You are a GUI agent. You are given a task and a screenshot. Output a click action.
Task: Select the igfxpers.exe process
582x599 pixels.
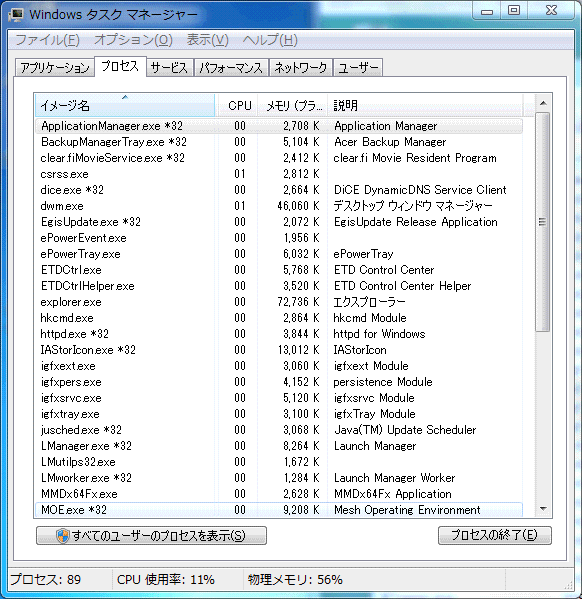point(279,382)
